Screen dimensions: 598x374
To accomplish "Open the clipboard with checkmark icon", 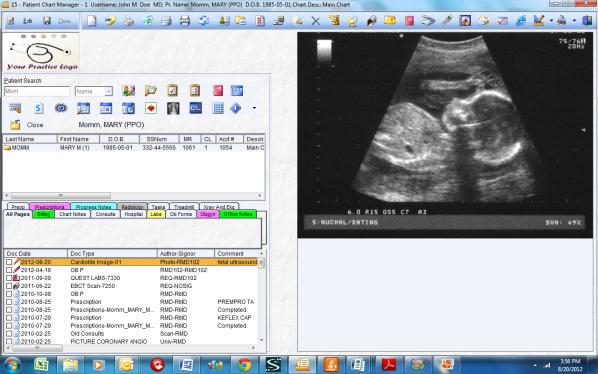I will tap(172, 90).
